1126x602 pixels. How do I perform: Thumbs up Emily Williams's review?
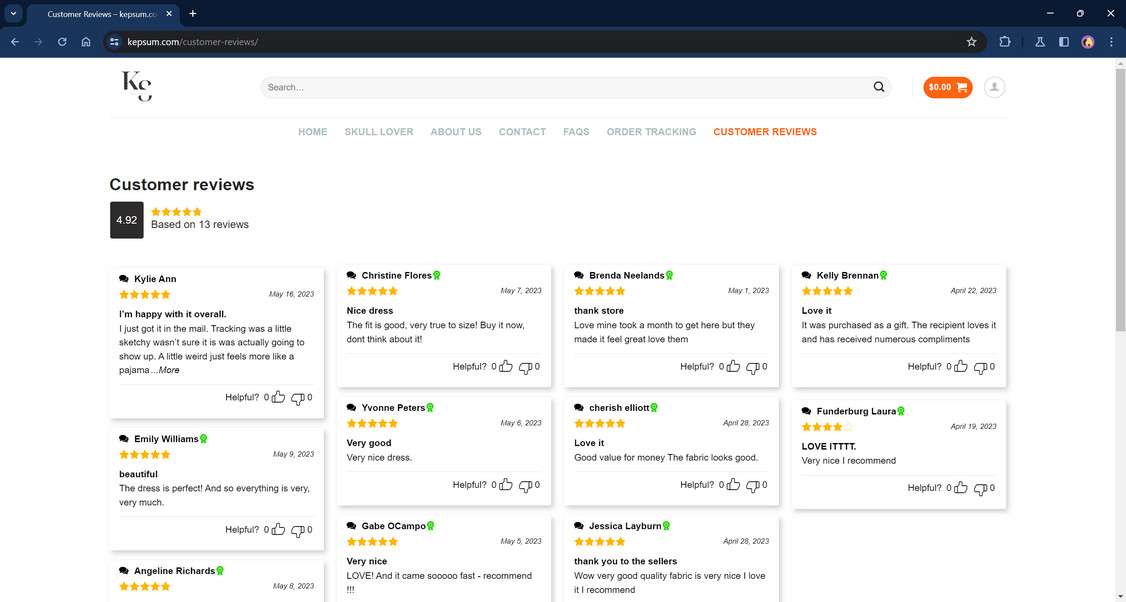pos(279,529)
